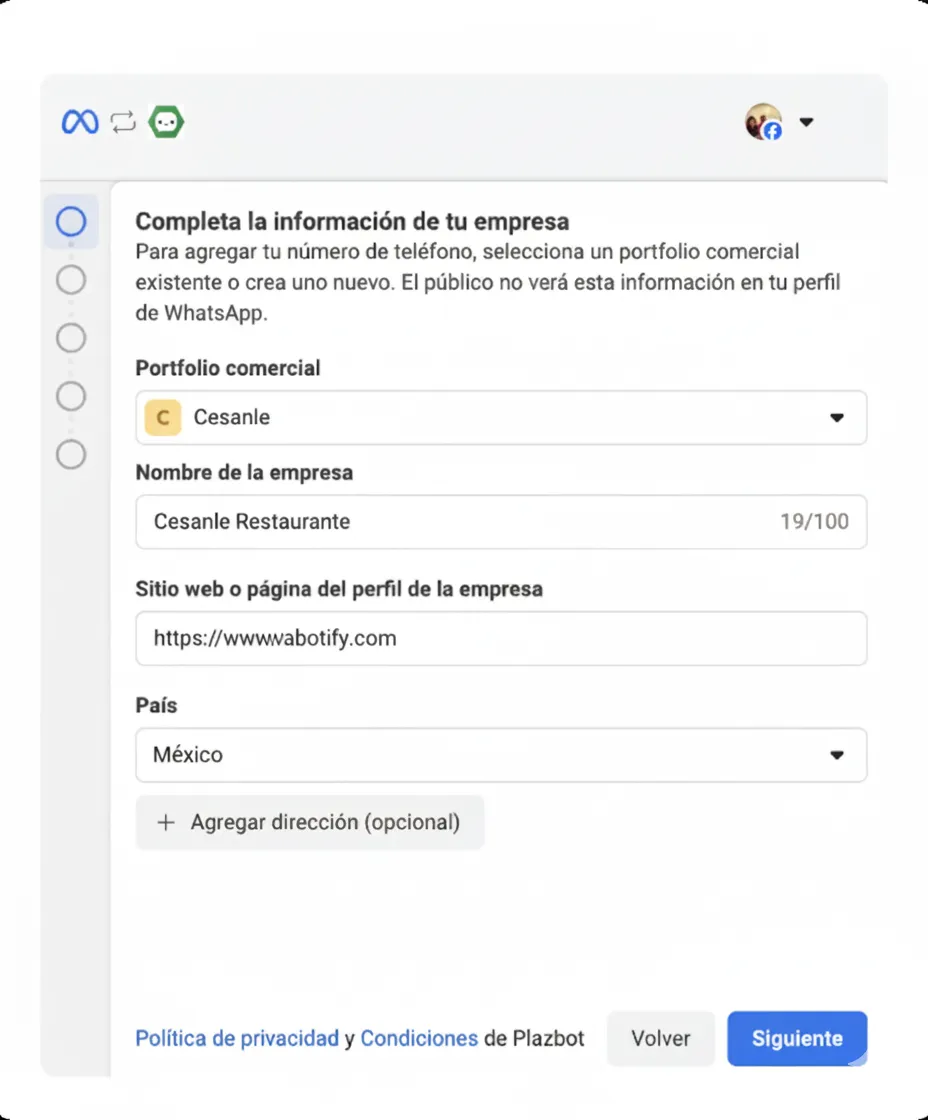Click the yellow C portfolio avatar for Cesanle

[163, 417]
